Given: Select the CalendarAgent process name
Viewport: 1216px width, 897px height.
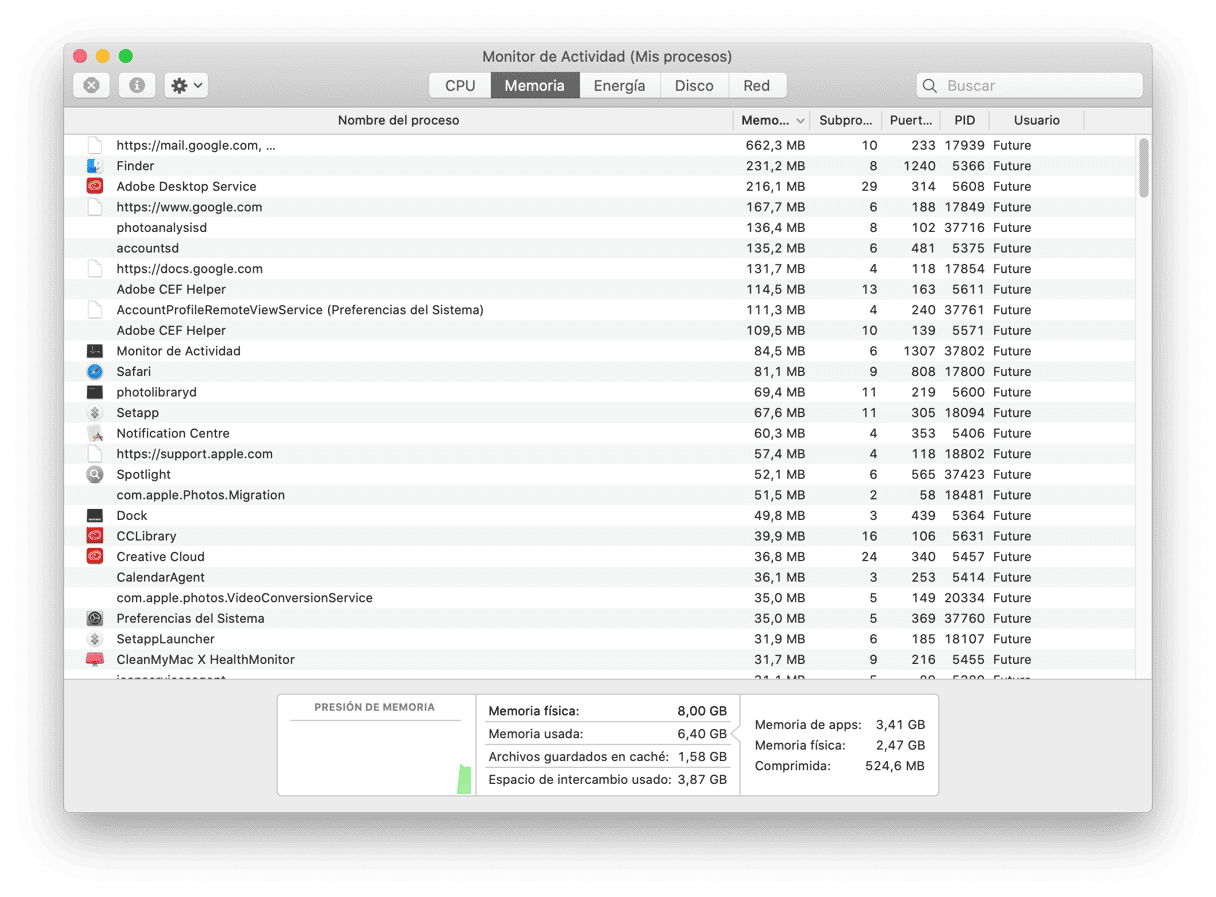Looking at the screenshot, I should tap(160, 577).
